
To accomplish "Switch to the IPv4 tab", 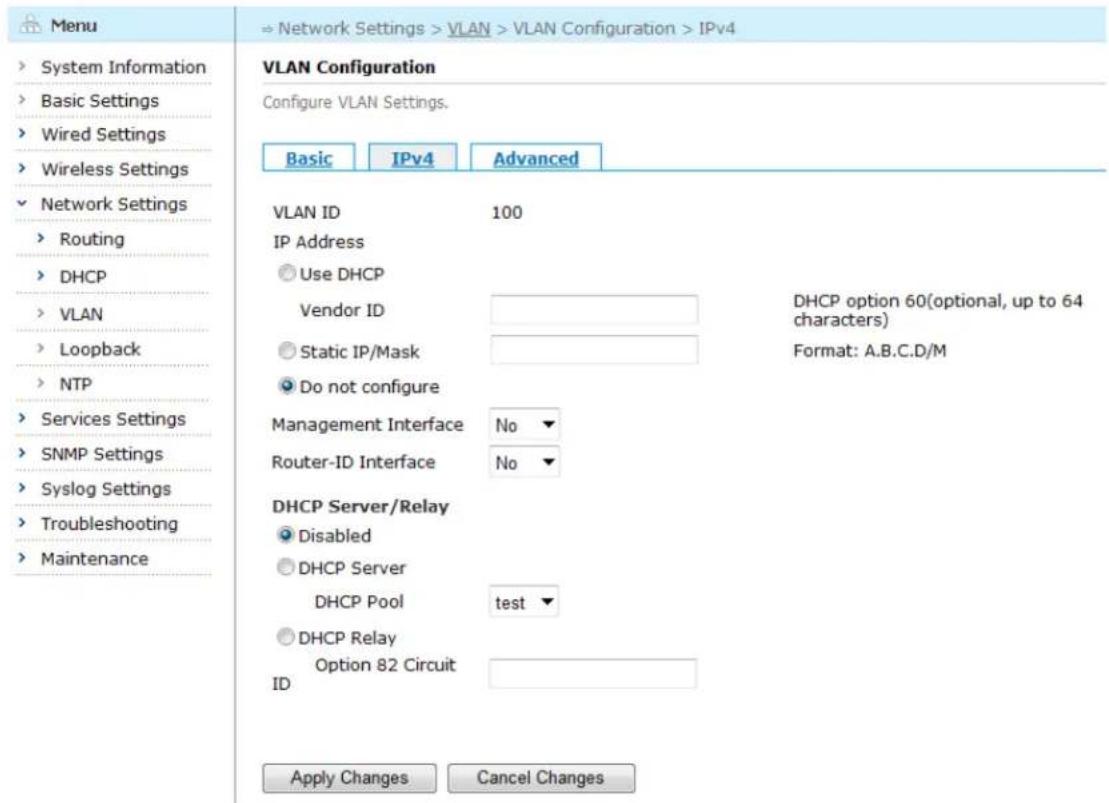I will tap(412, 158).
